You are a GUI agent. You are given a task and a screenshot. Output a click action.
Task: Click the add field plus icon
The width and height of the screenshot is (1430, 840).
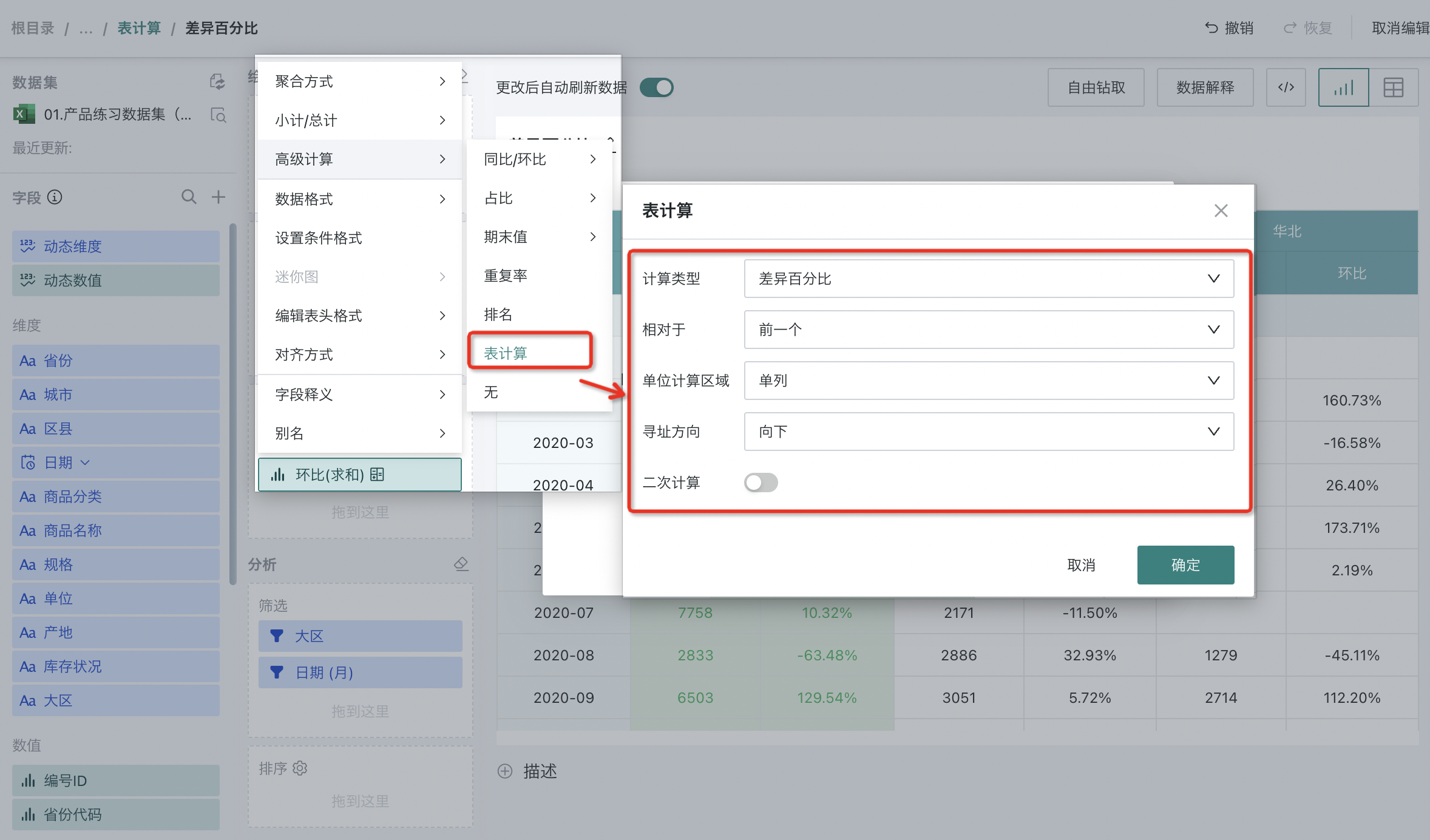coord(219,197)
